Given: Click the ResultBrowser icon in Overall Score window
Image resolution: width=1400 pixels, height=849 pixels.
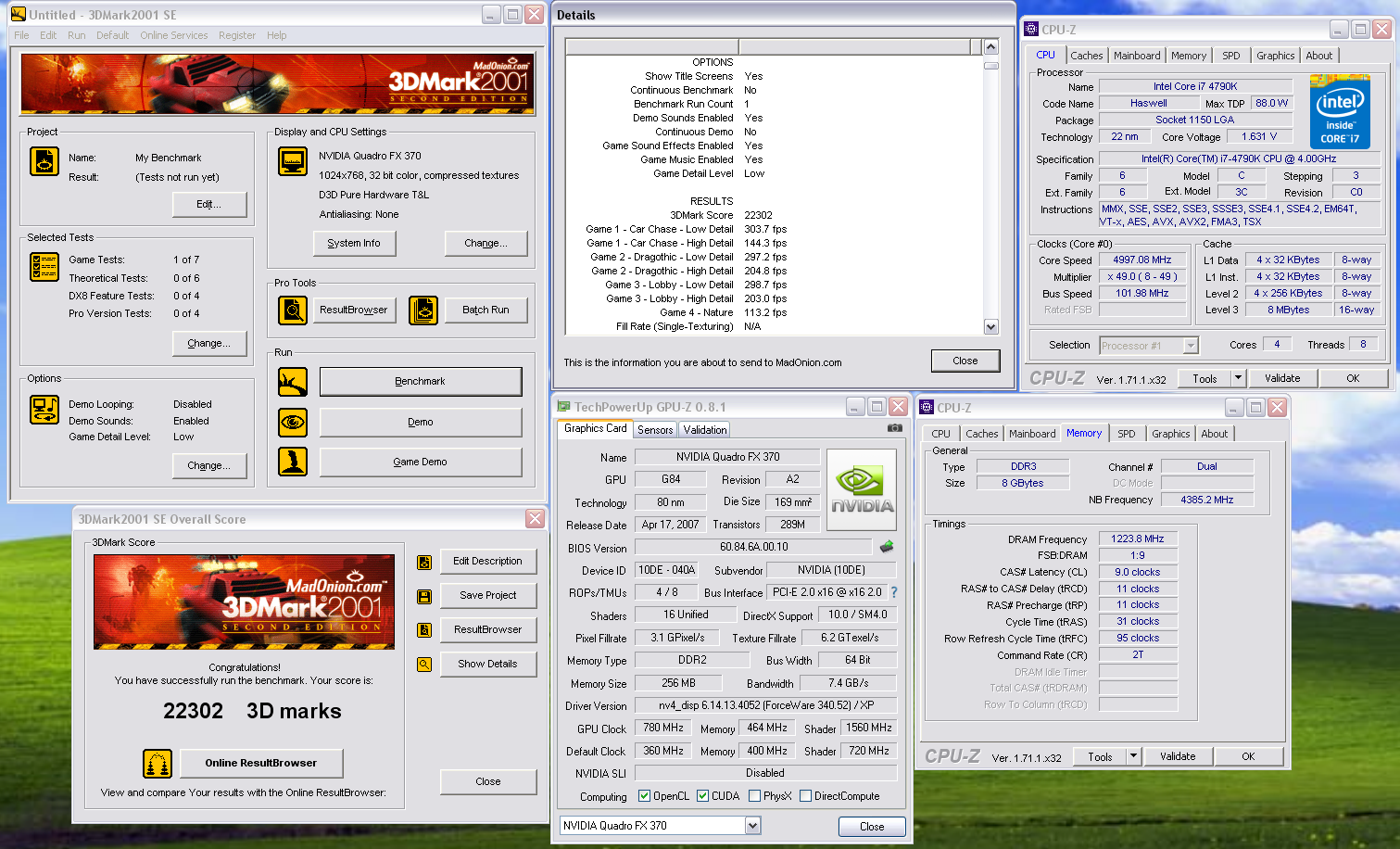Looking at the screenshot, I should 424,630.
